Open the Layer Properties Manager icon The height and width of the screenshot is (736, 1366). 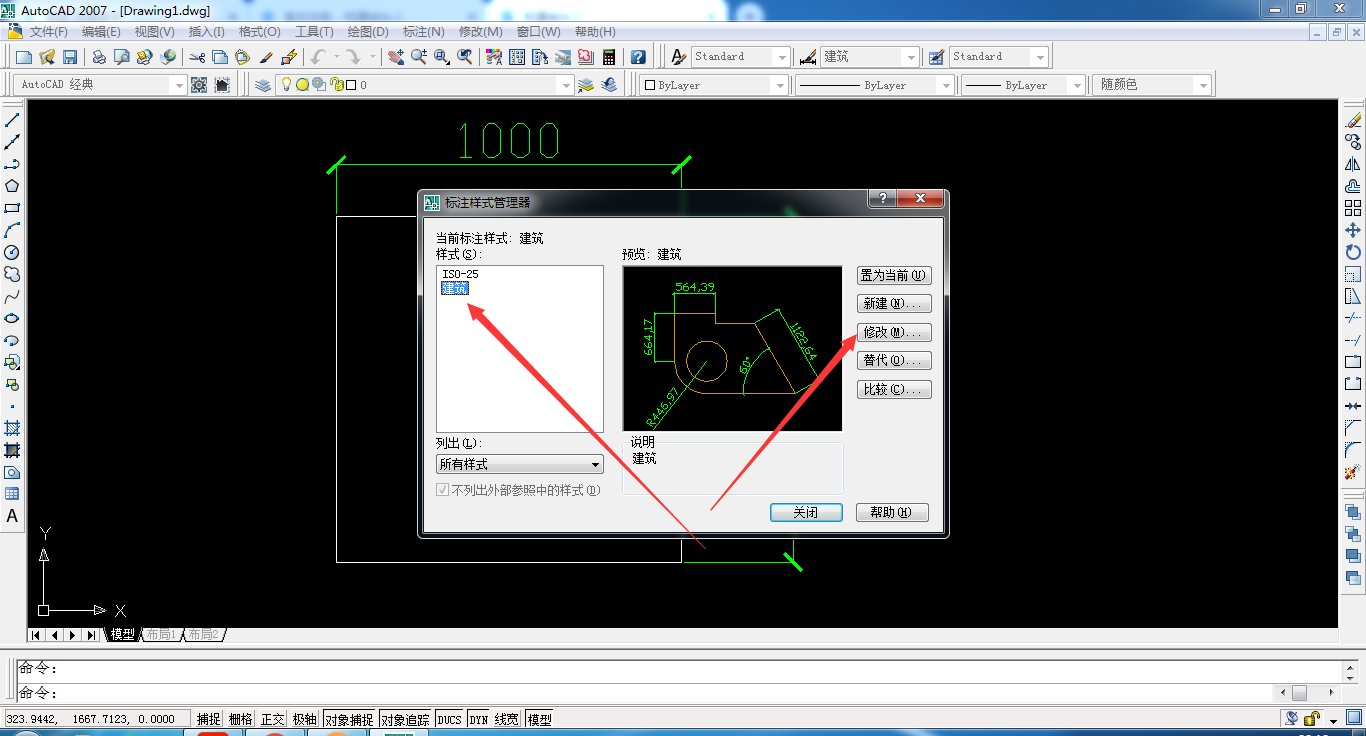(x=265, y=83)
